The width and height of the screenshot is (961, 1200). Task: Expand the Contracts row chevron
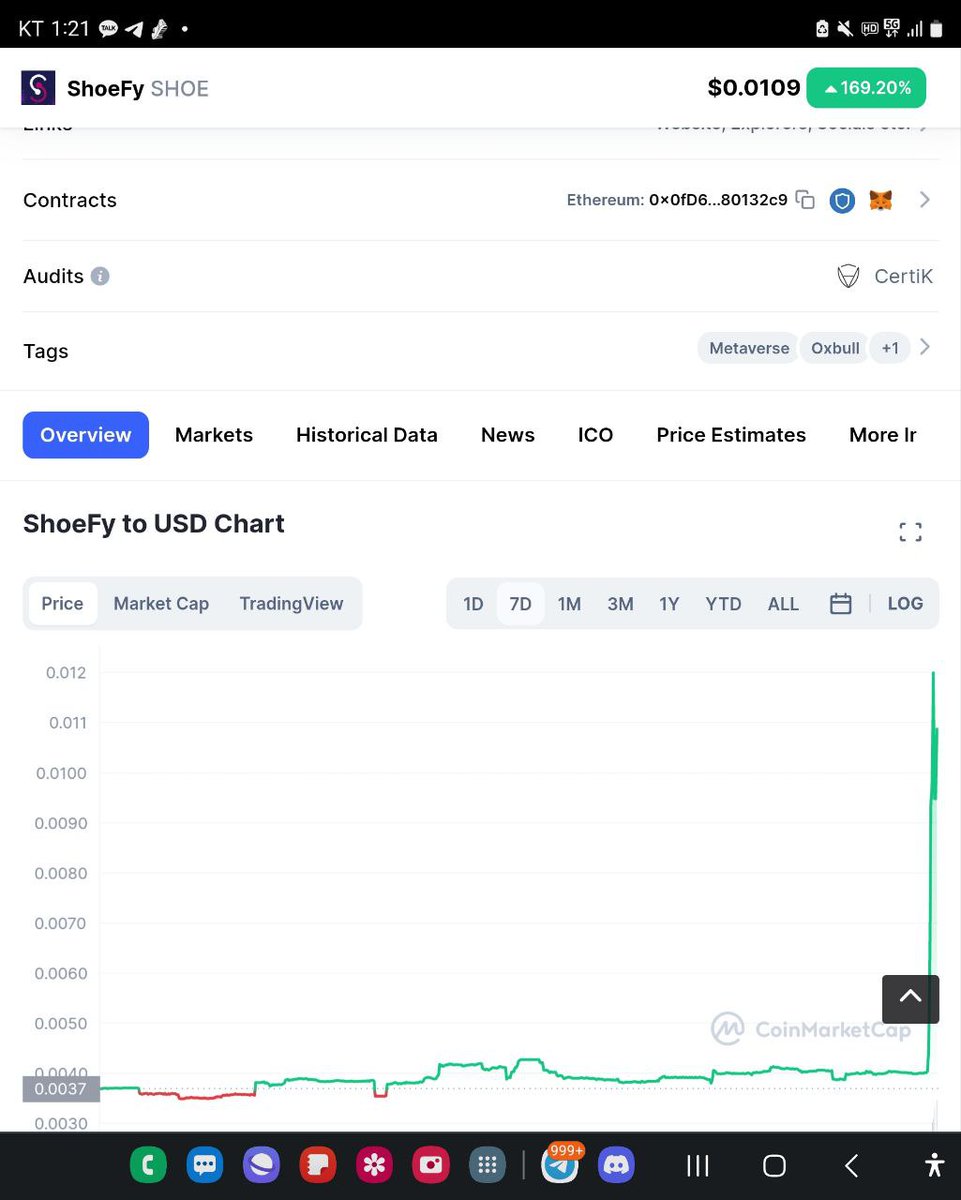pyautogui.click(x=925, y=200)
